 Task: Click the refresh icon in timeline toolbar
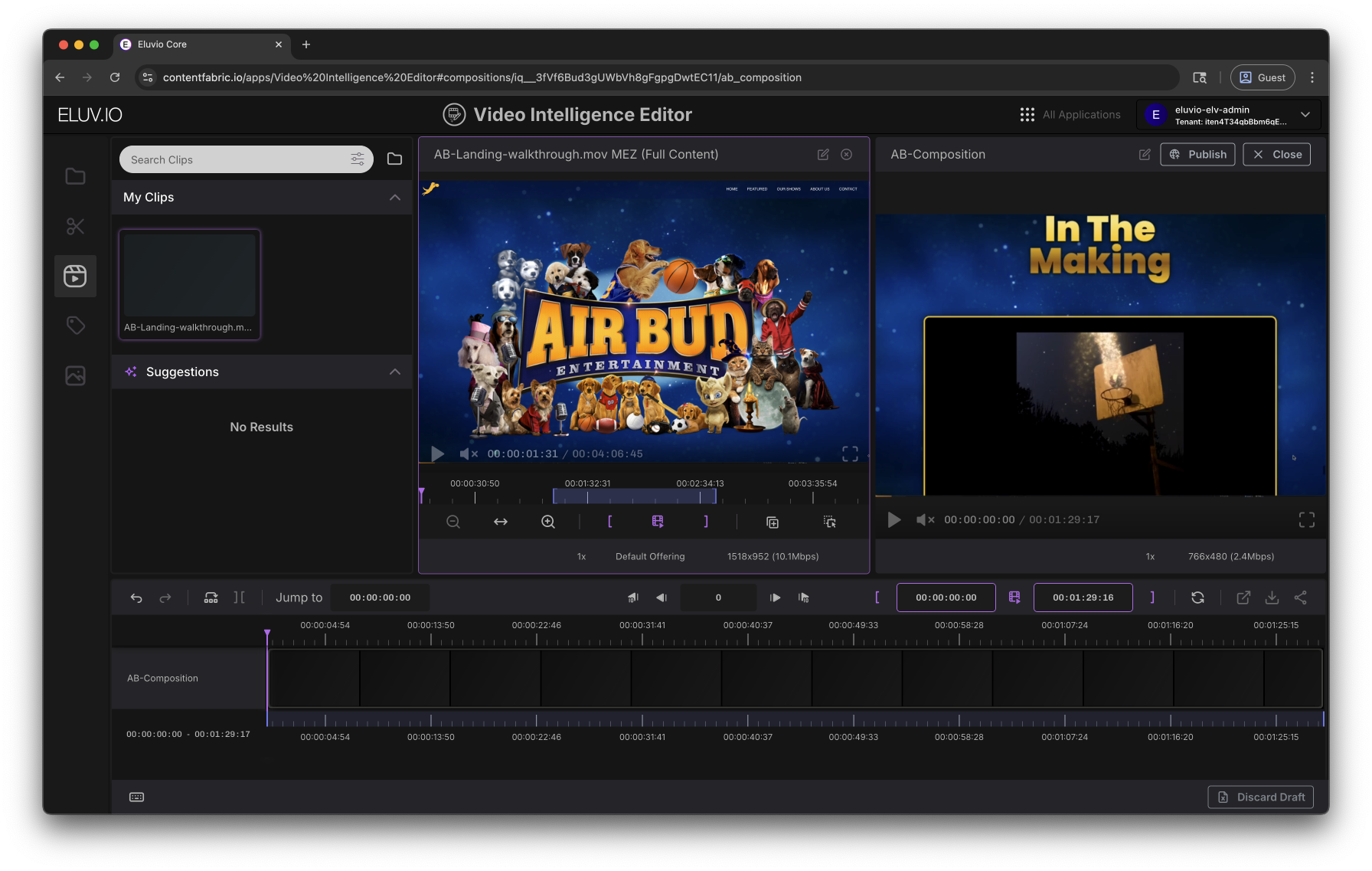click(1198, 598)
